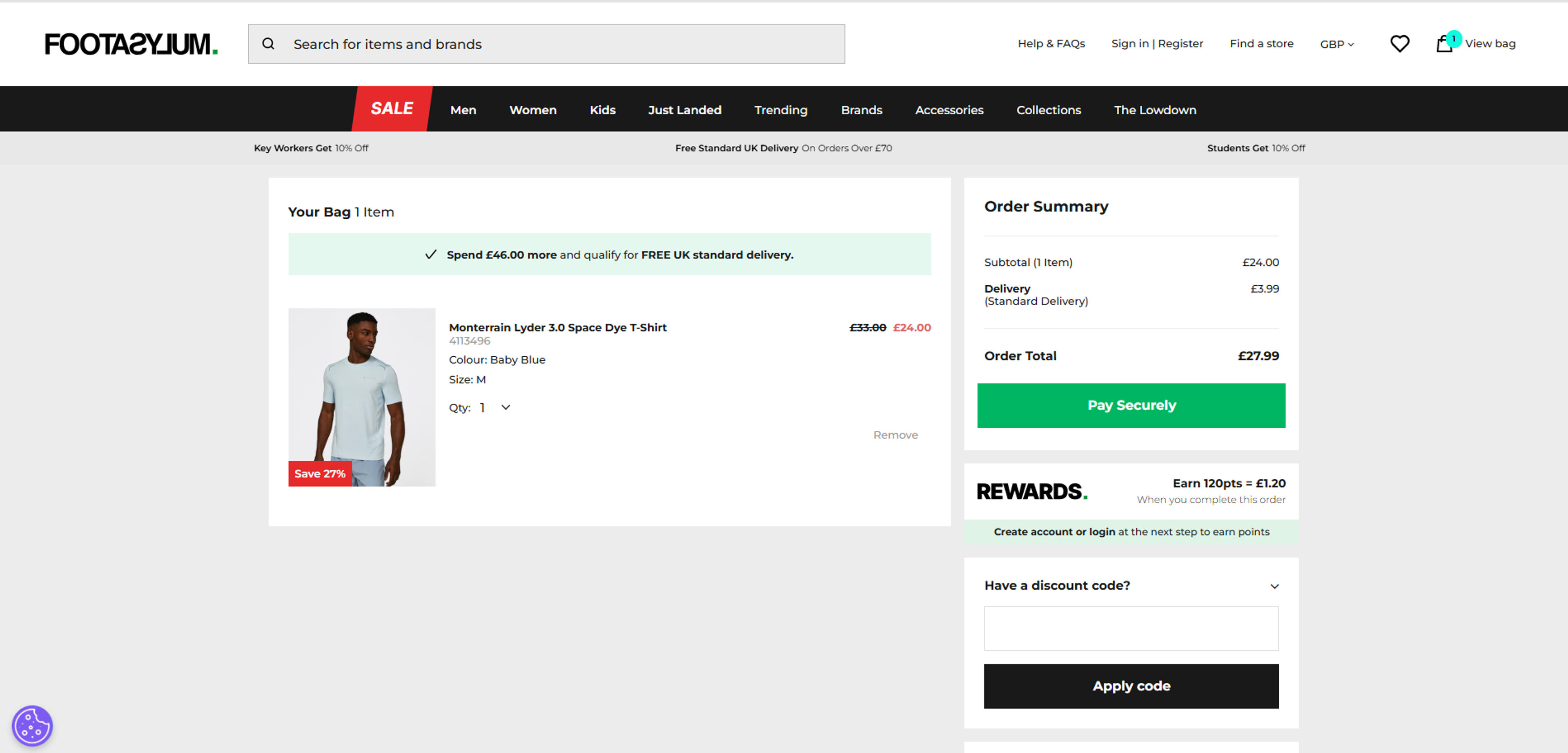Click the Help & FAQs link
The image size is (1568, 753).
(x=1051, y=44)
